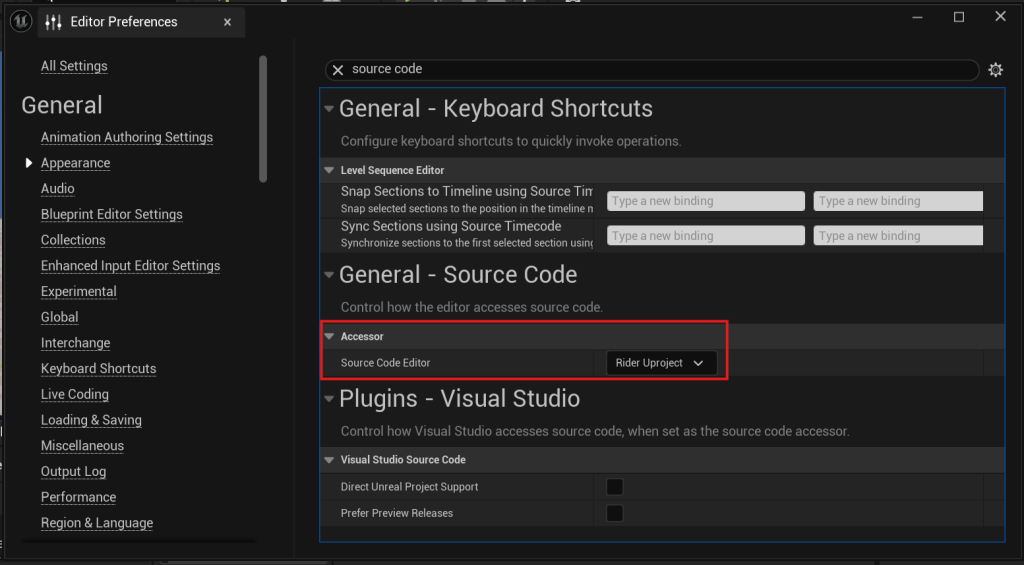The width and height of the screenshot is (1024, 565).
Task: Open the Global settings category
Action: [59, 317]
